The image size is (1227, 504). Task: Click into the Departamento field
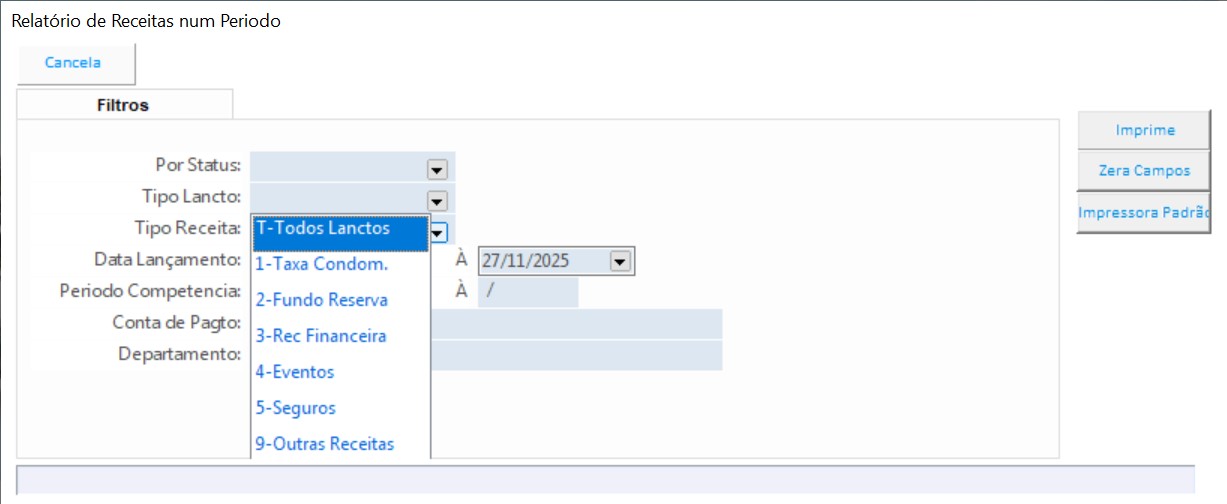pos(575,355)
